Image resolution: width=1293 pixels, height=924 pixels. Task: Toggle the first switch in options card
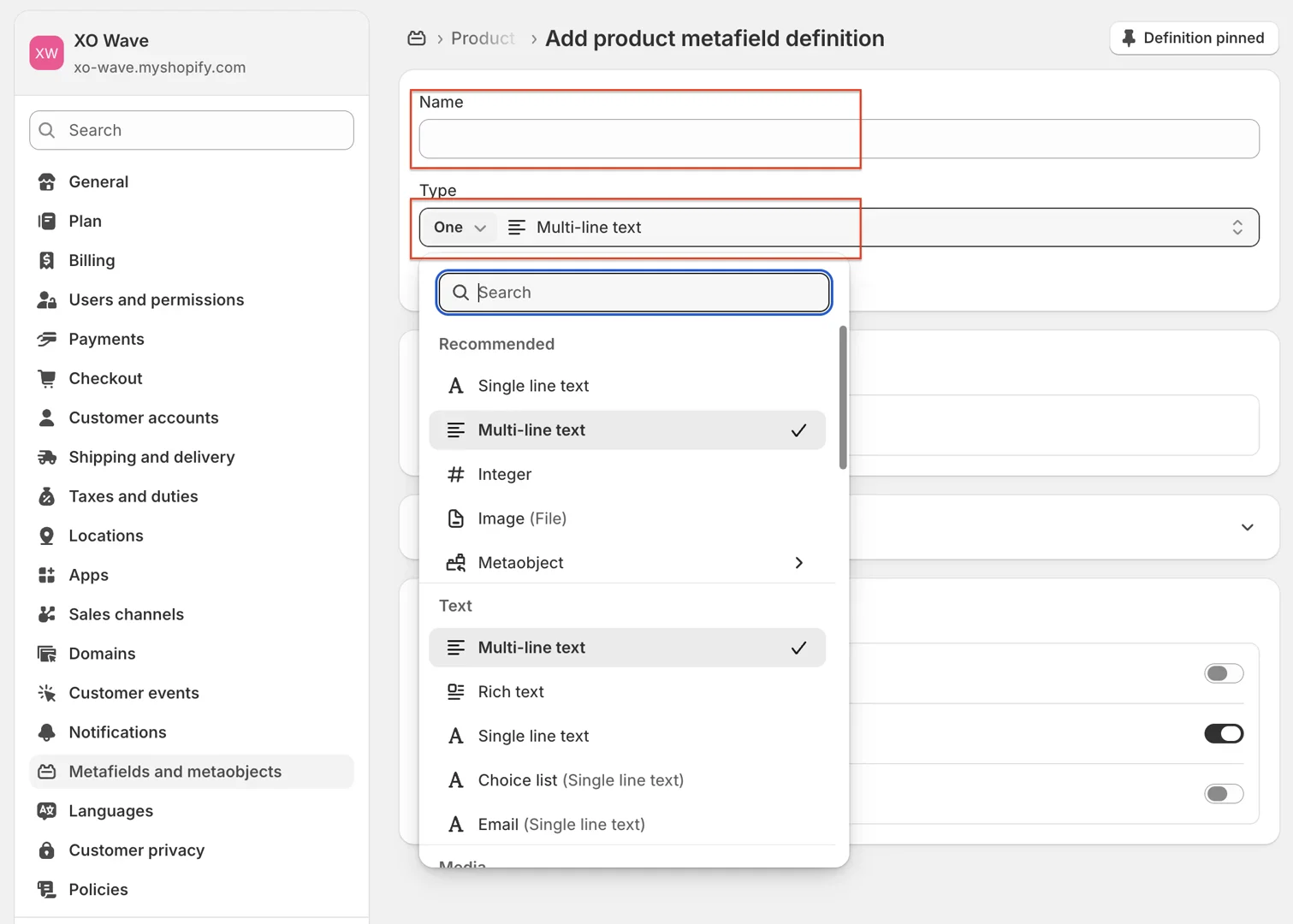click(x=1223, y=673)
